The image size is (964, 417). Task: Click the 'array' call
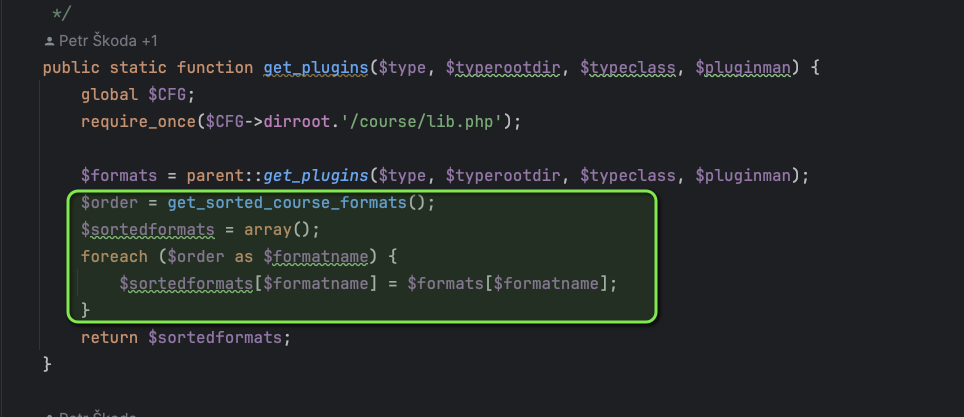(268, 230)
